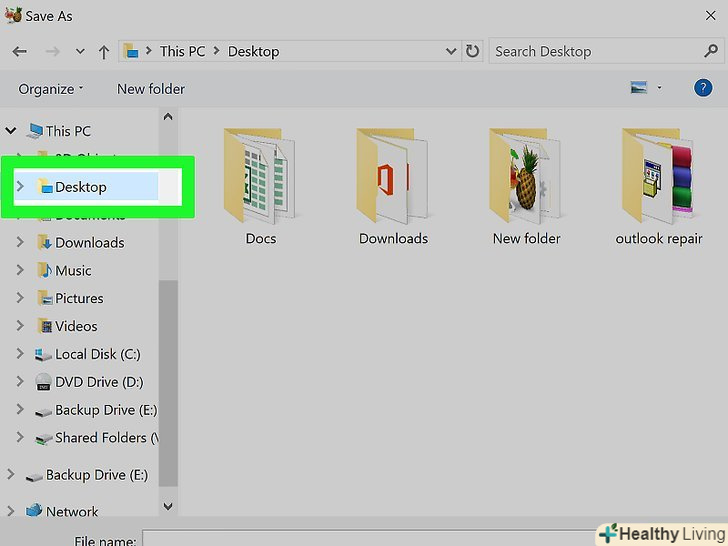Viewport: 728px width, 546px height.
Task: Expand the Network tree node
Action: tap(11, 511)
